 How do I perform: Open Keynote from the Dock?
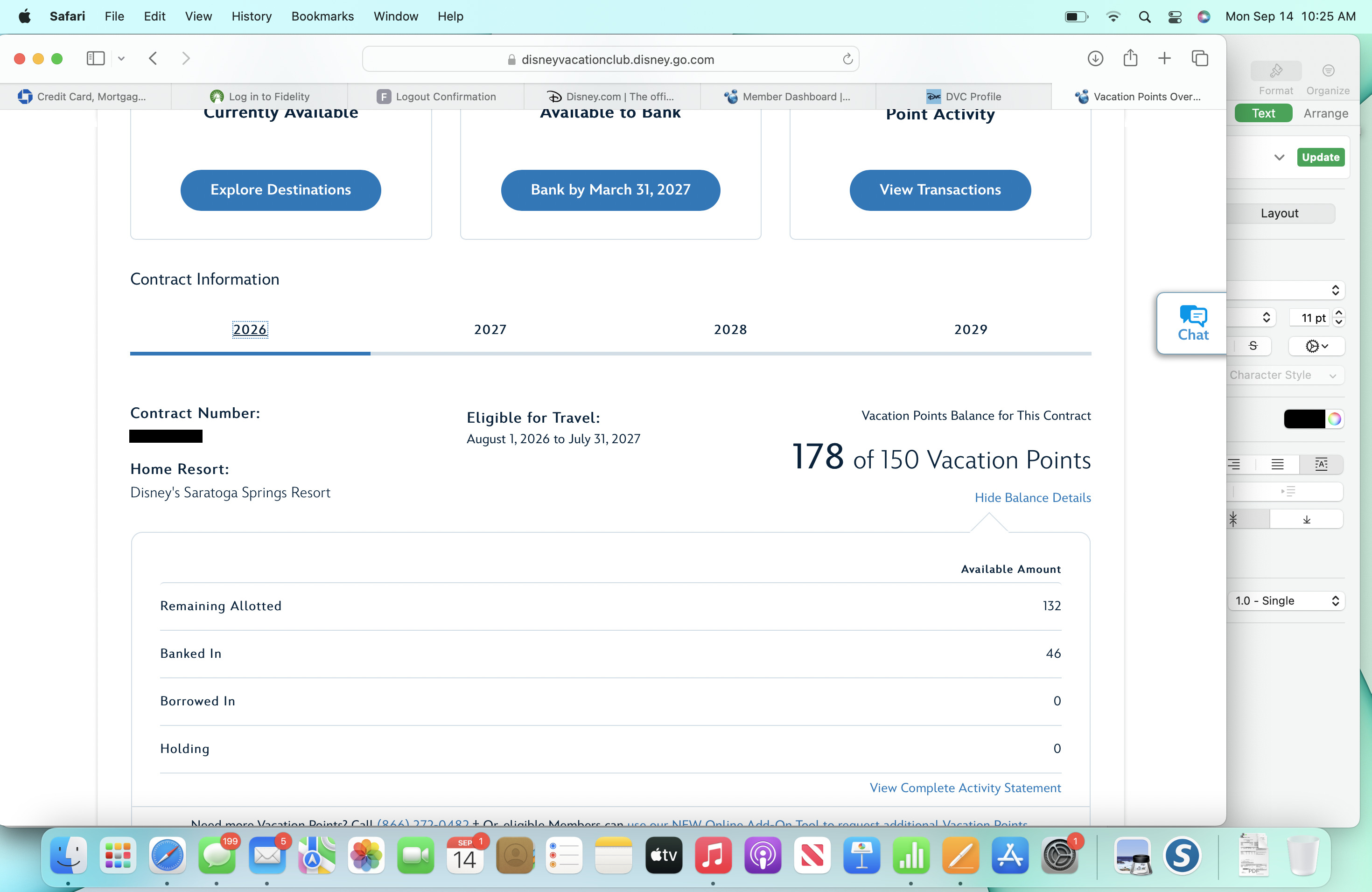[862, 855]
